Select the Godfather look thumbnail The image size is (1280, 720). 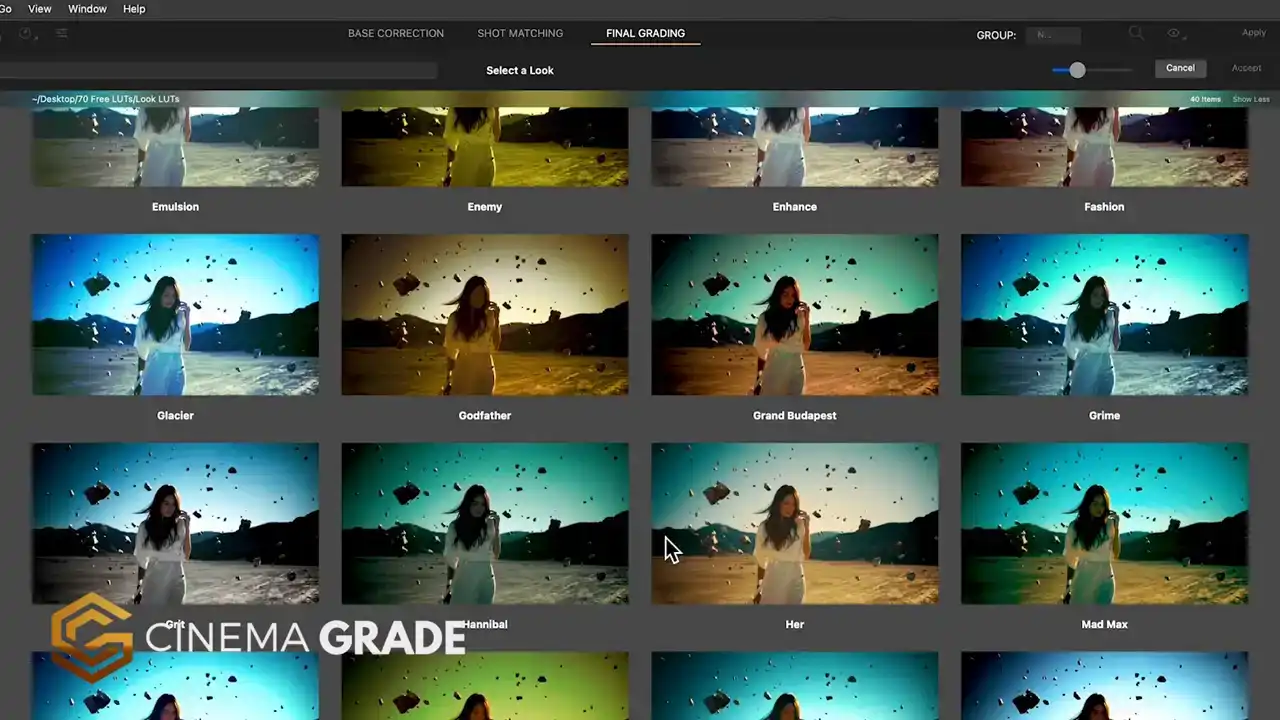[x=485, y=314]
